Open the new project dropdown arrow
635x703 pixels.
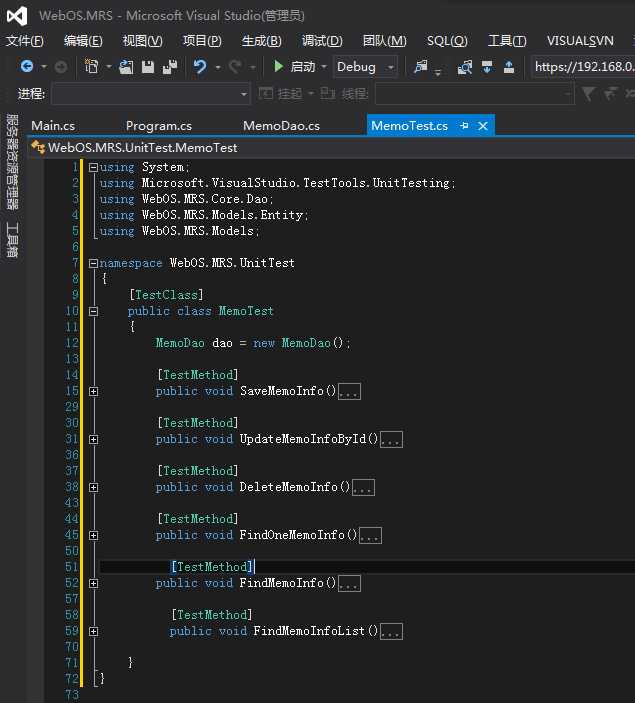pos(109,67)
